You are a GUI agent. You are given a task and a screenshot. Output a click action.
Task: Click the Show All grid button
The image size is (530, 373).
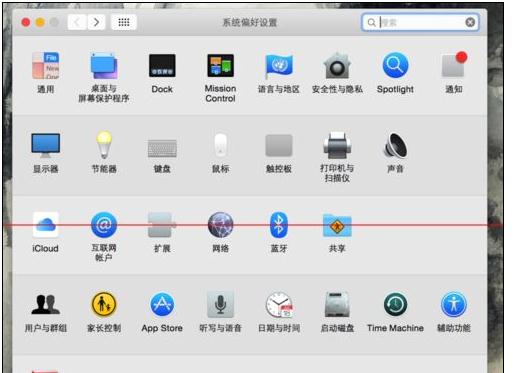[124, 22]
